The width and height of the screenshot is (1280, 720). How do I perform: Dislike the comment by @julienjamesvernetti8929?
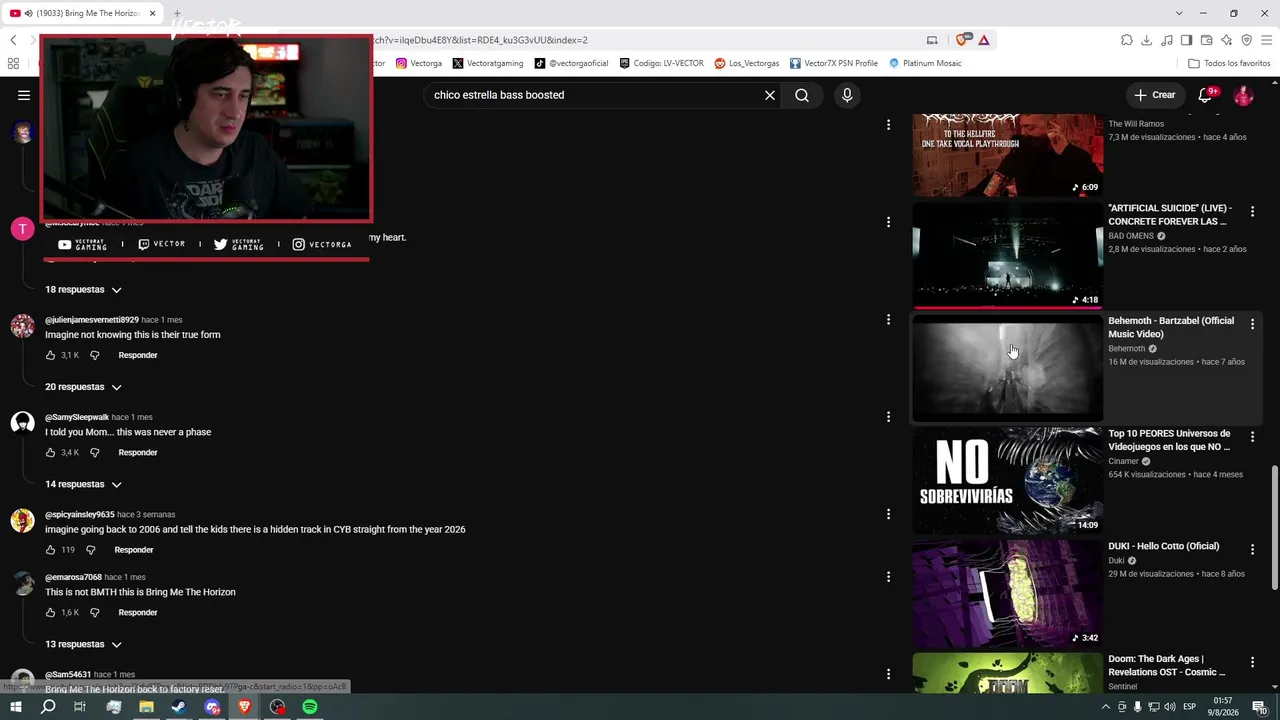coord(95,355)
